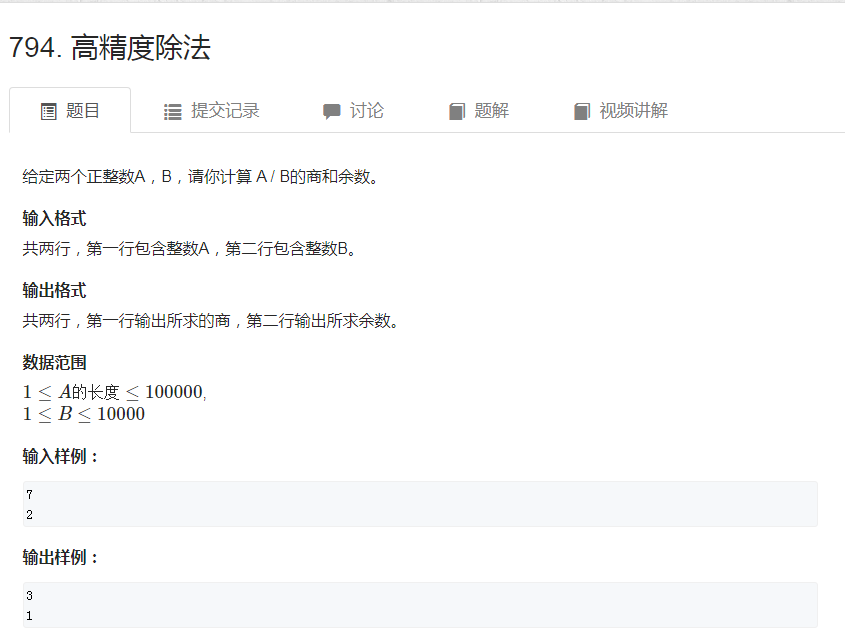Click the document icon on the 题目 tab

(x=48, y=111)
